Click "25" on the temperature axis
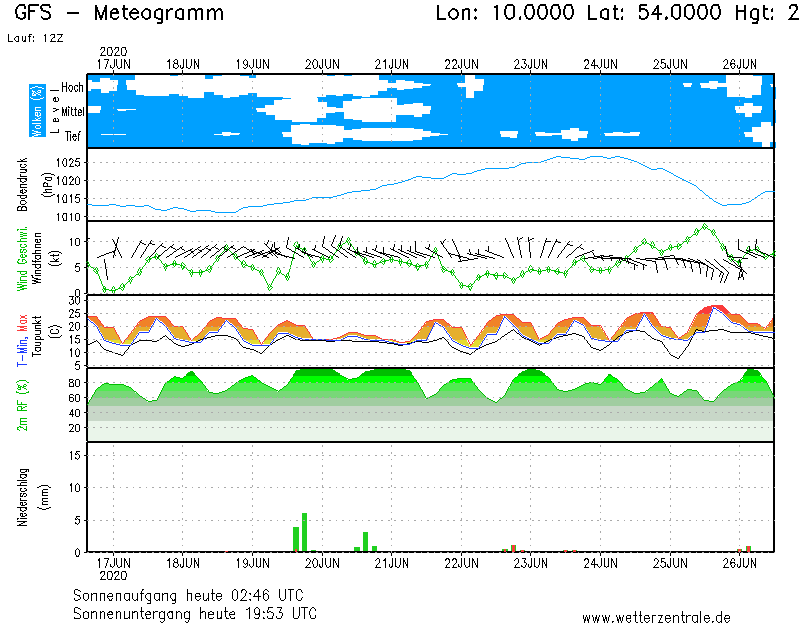This screenshot has height=625, width=800. 74,314
